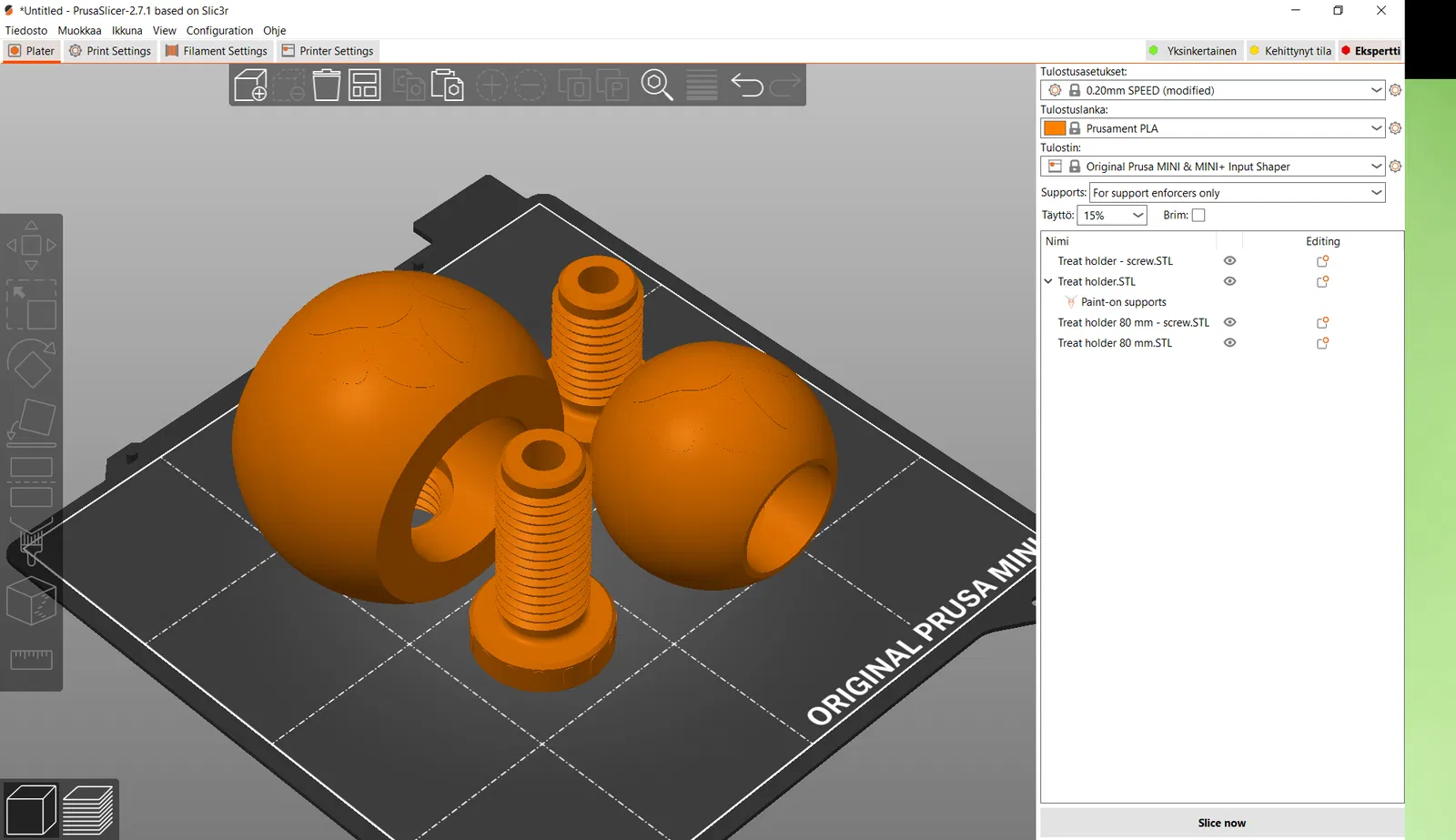Toggle visibility of Treat holder 80 mm.STL
This screenshot has height=840, width=1456.
(x=1229, y=343)
